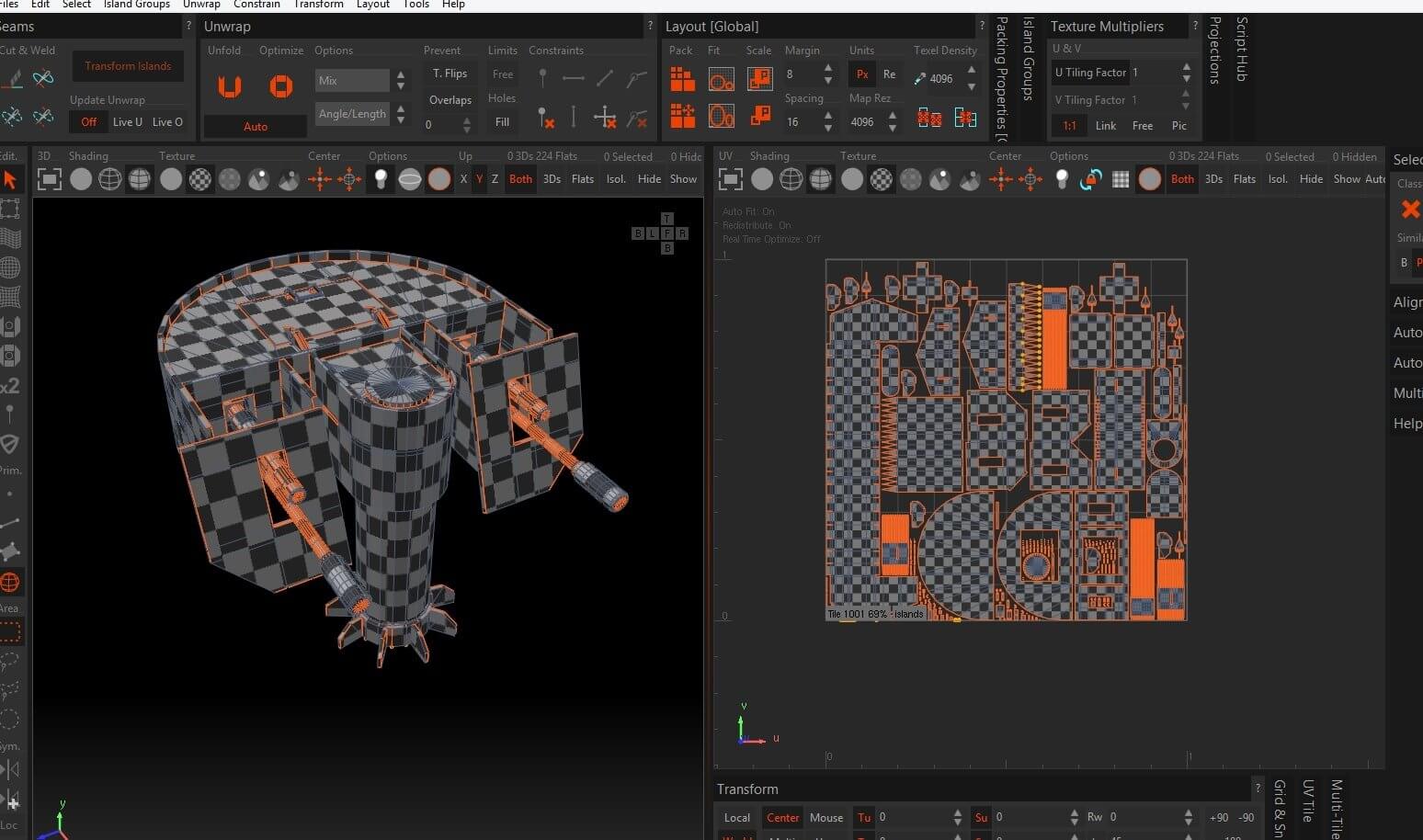This screenshot has height=840, width=1423.
Task: Click the Optimize icon in Unwrap panel
Action: click(281, 86)
